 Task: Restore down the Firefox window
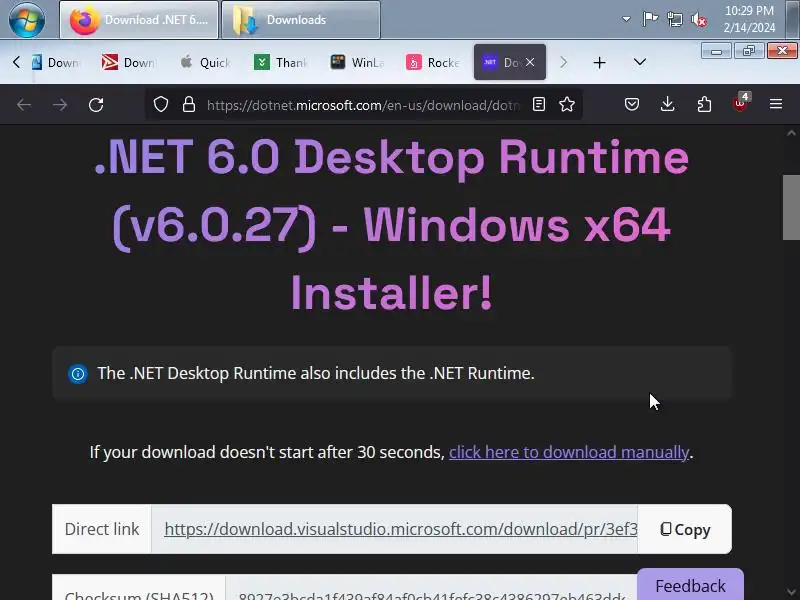coord(749,51)
